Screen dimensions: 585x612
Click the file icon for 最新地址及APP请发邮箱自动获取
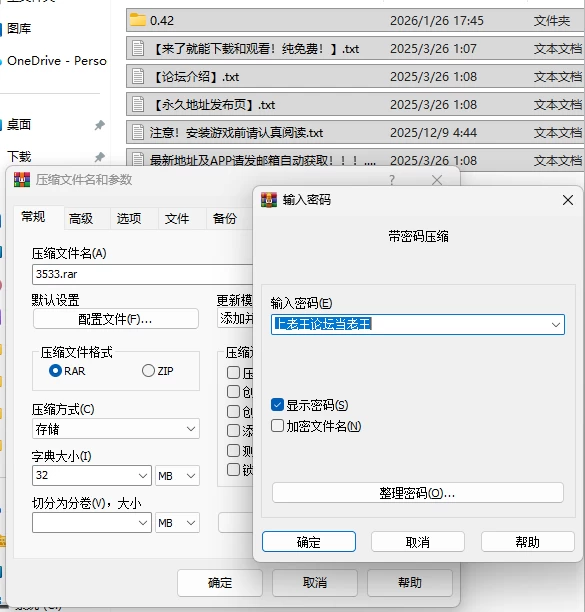pos(138,159)
